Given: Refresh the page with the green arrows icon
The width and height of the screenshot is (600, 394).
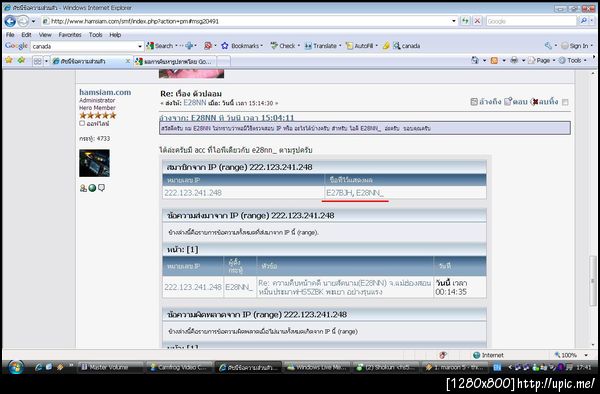Looking at the screenshot, I should (x=465, y=21).
